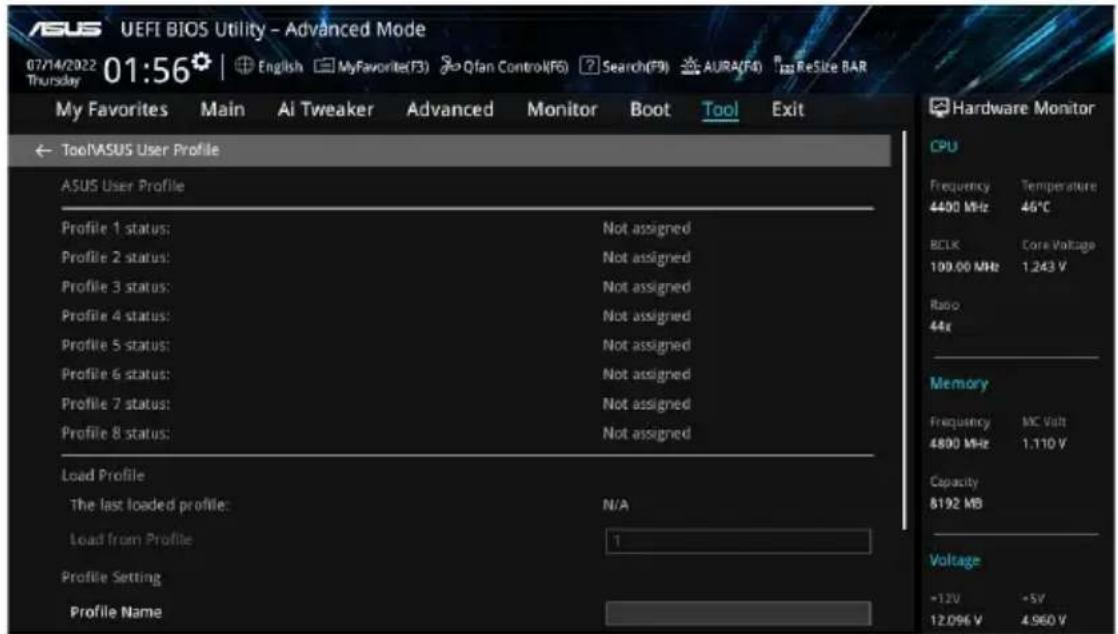This screenshot has width=1118, height=634.
Task: Click The last loaded profile label
Action: click(149, 505)
